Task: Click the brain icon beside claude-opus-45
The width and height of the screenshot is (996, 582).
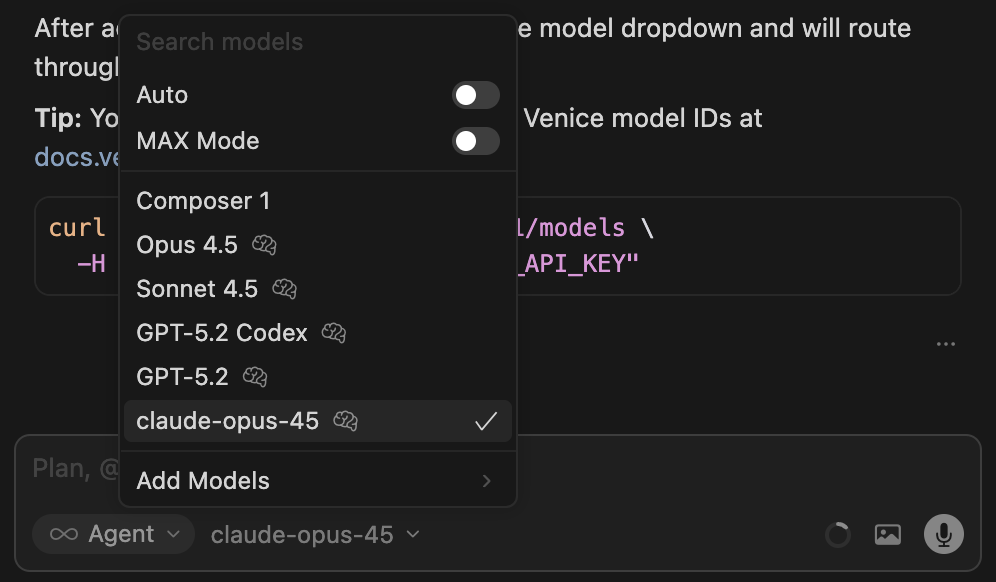Action: (345, 421)
